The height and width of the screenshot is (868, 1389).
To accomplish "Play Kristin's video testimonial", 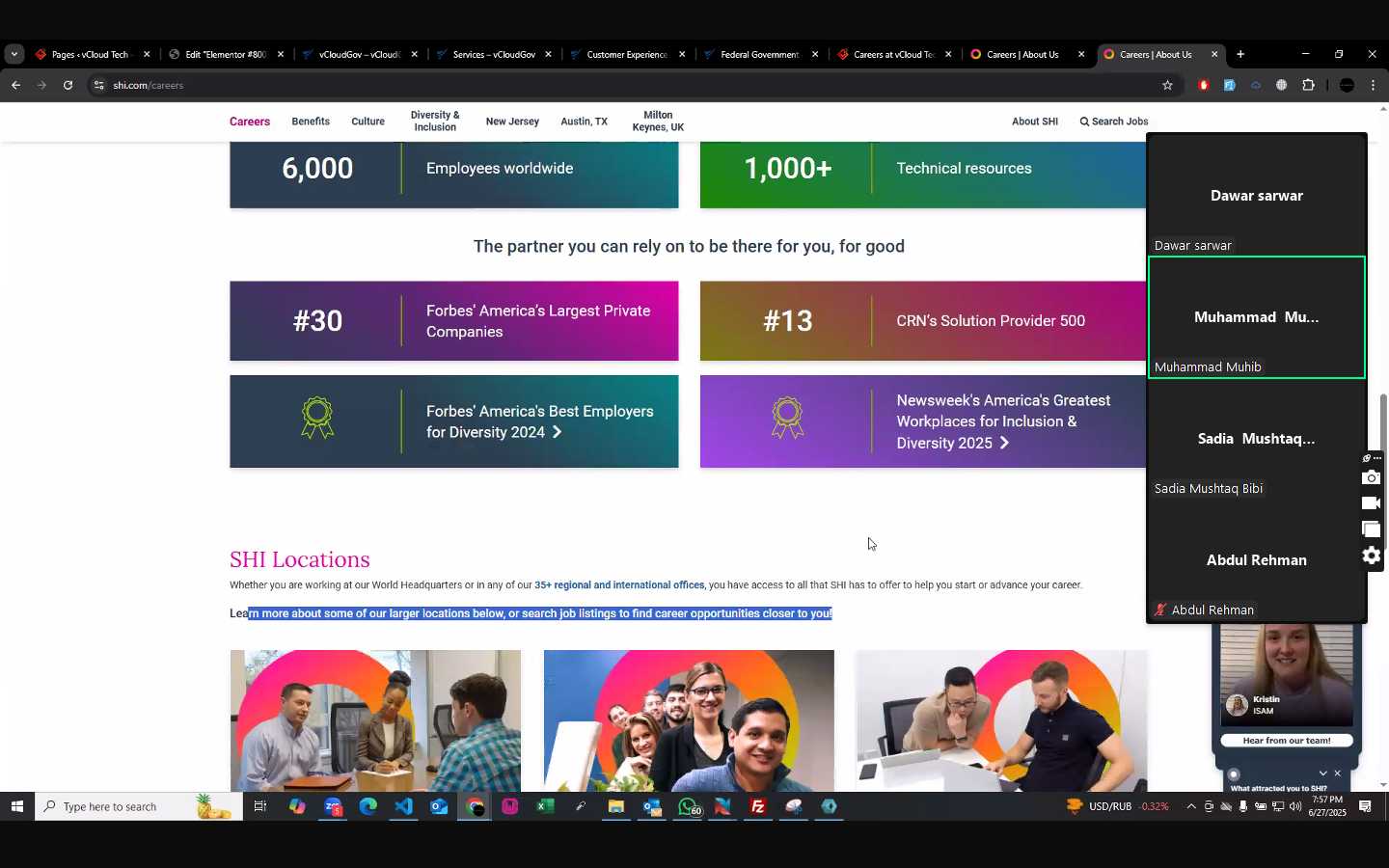I will (x=1287, y=675).
